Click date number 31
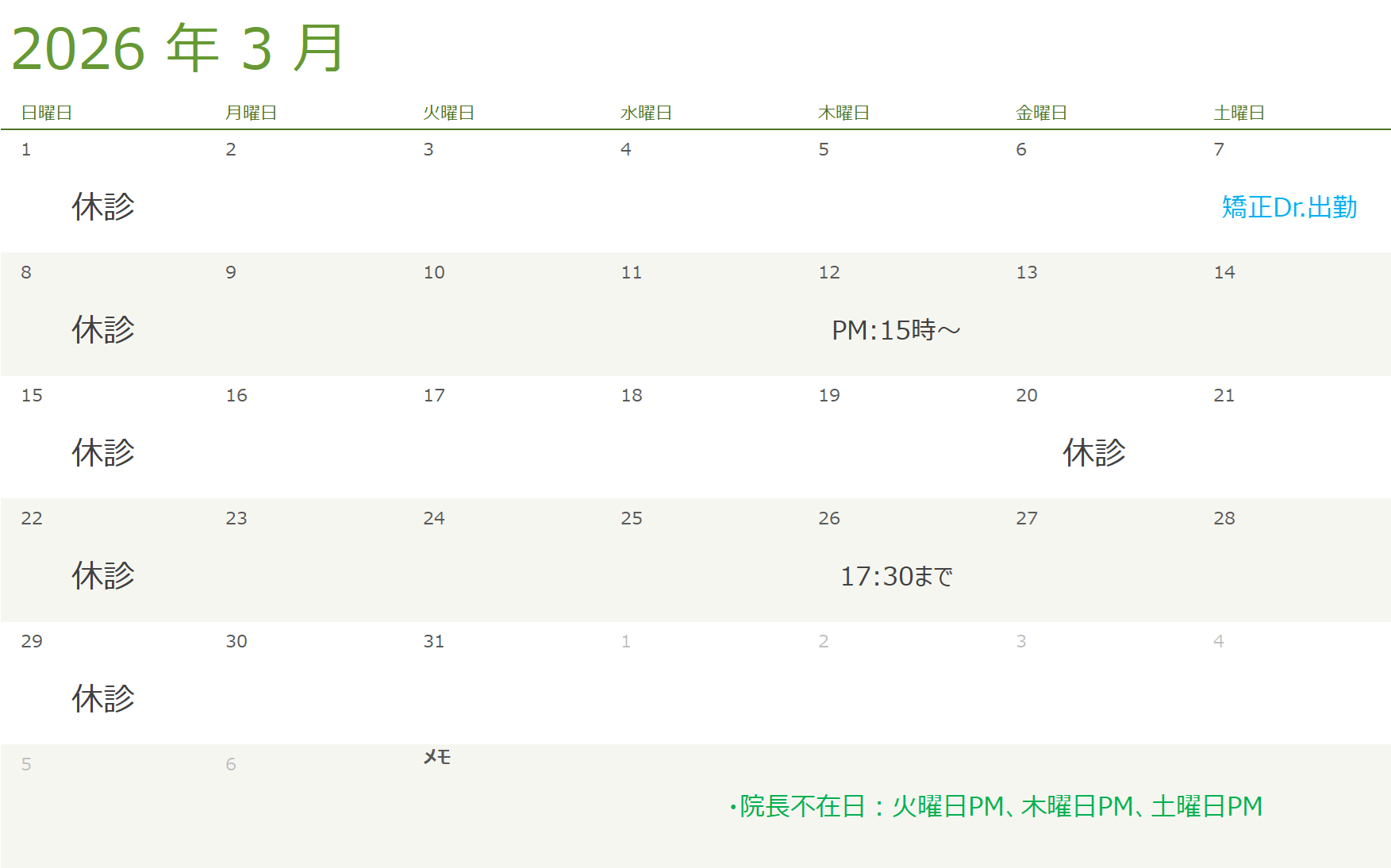 pyautogui.click(x=433, y=641)
